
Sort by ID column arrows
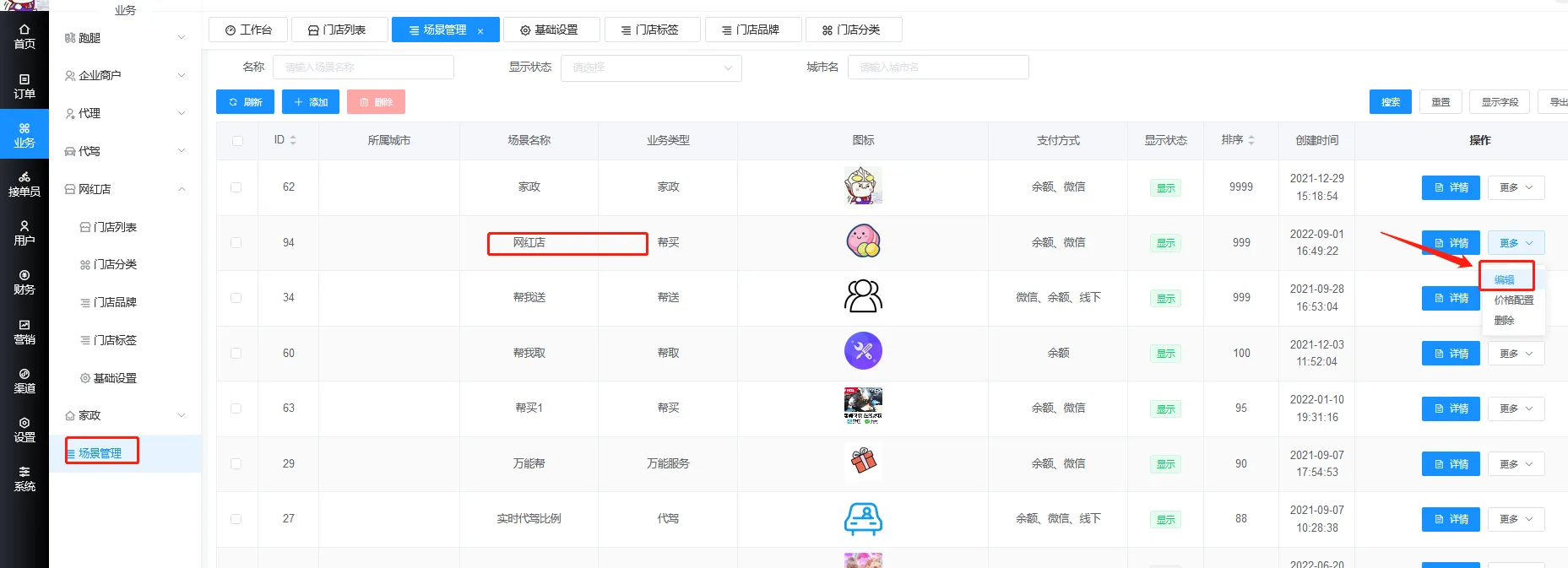(293, 140)
